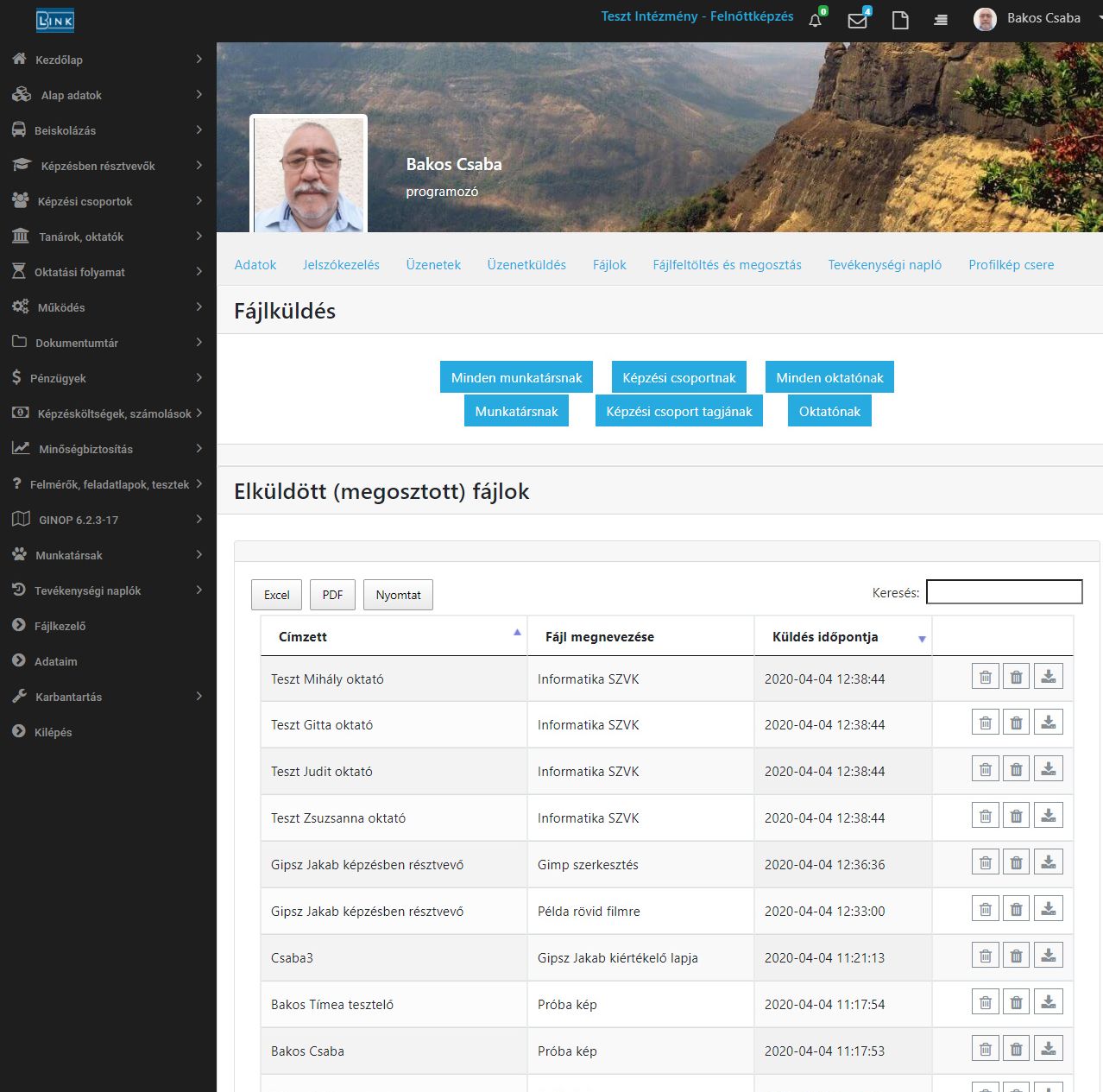Export the table with the PDF button
Viewport: 1103px width, 1092px height.
pyautogui.click(x=332, y=595)
